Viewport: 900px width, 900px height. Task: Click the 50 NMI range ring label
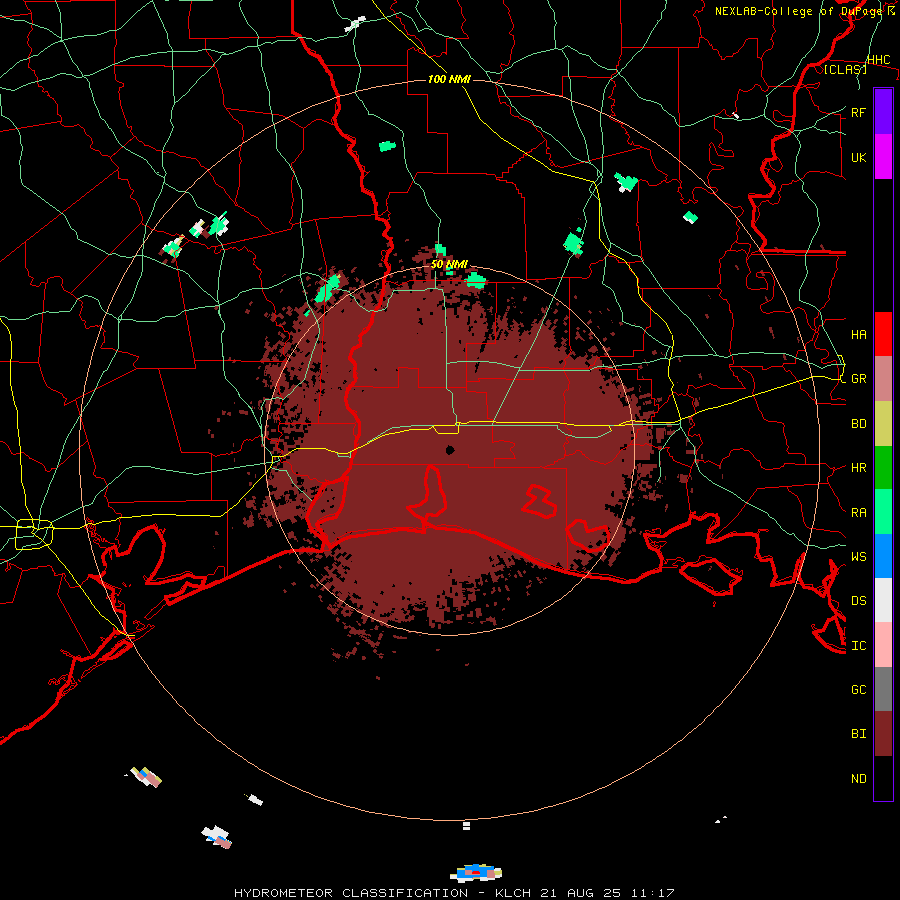click(449, 264)
